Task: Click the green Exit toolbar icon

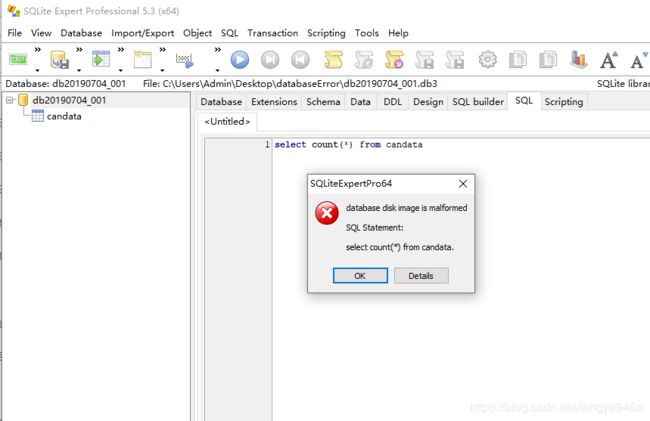Action: pos(18,60)
